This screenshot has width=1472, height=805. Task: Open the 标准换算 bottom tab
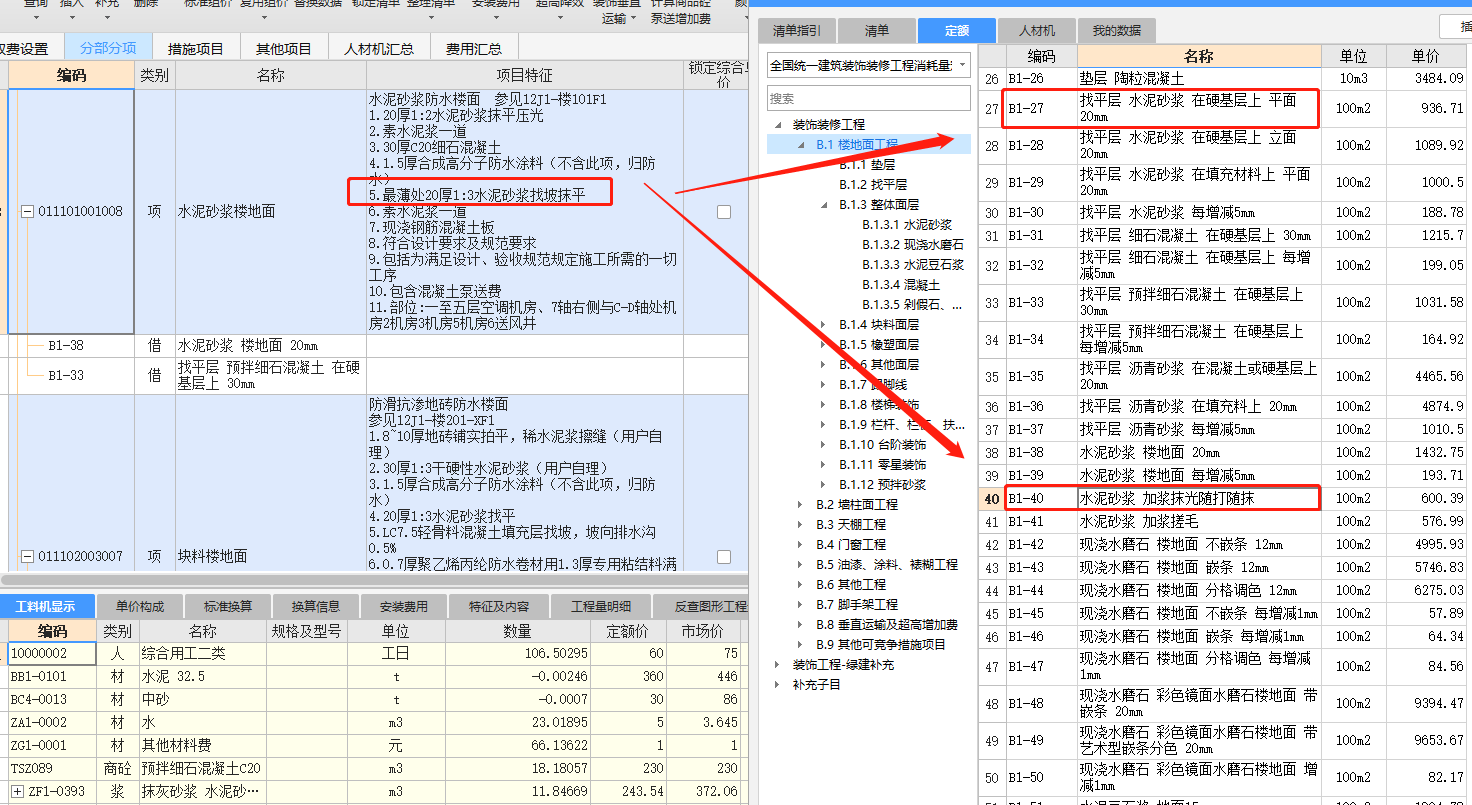coord(228,606)
